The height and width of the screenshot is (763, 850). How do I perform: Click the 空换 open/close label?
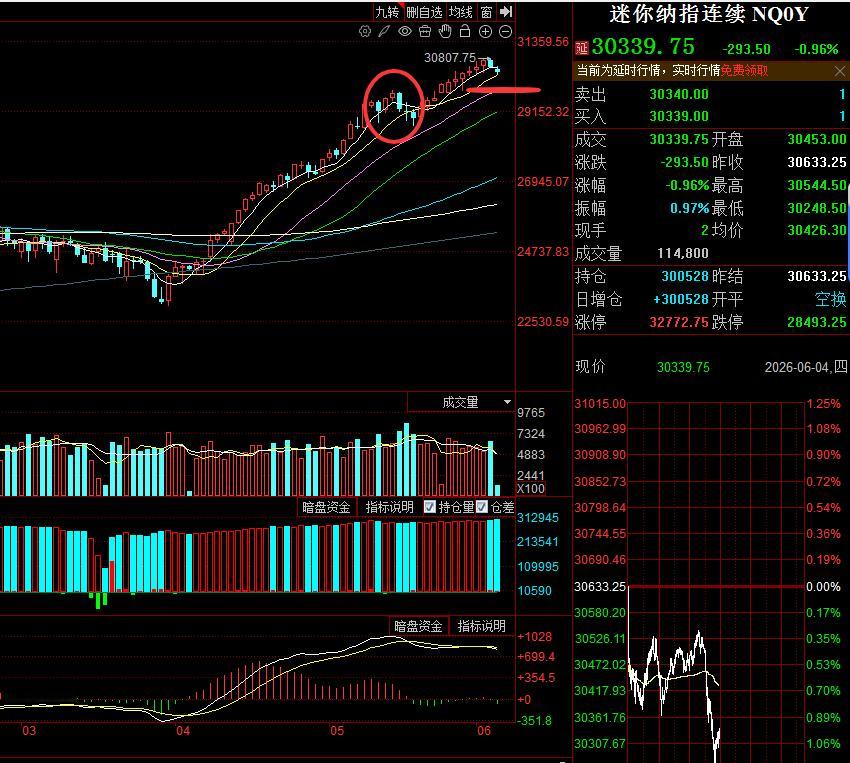point(830,299)
